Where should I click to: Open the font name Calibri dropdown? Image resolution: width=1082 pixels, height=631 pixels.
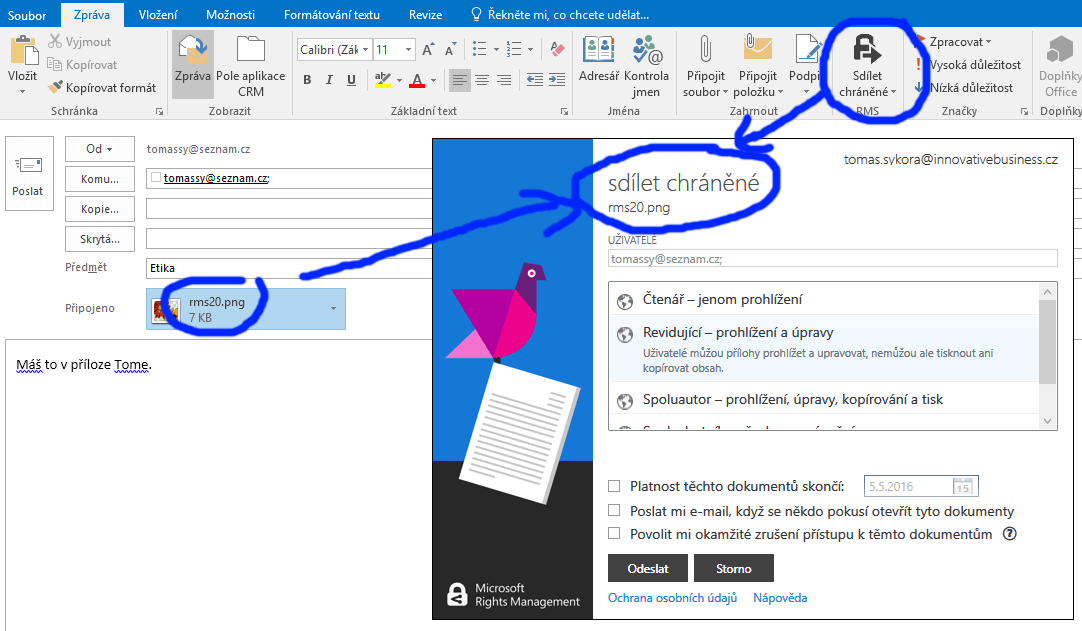point(366,50)
